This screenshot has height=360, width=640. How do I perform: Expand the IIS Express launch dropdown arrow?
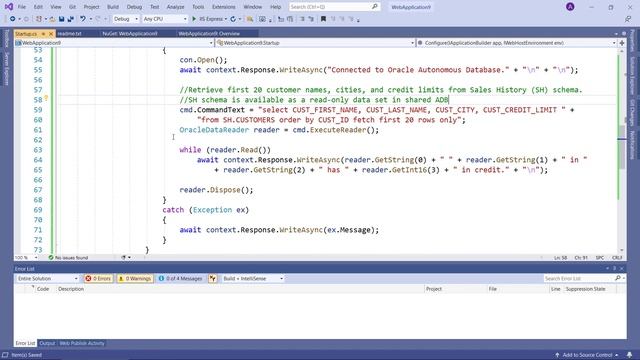pos(226,19)
